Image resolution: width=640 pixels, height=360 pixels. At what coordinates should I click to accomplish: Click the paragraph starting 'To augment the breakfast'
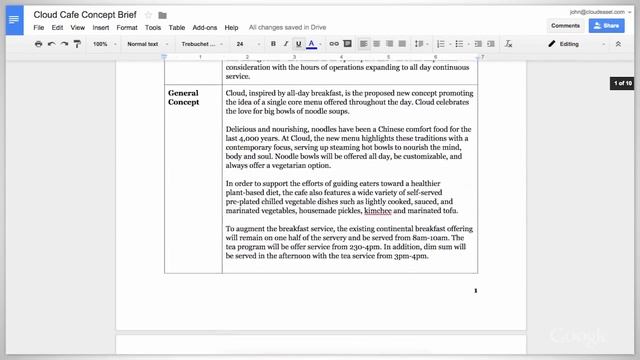click(349, 242)
